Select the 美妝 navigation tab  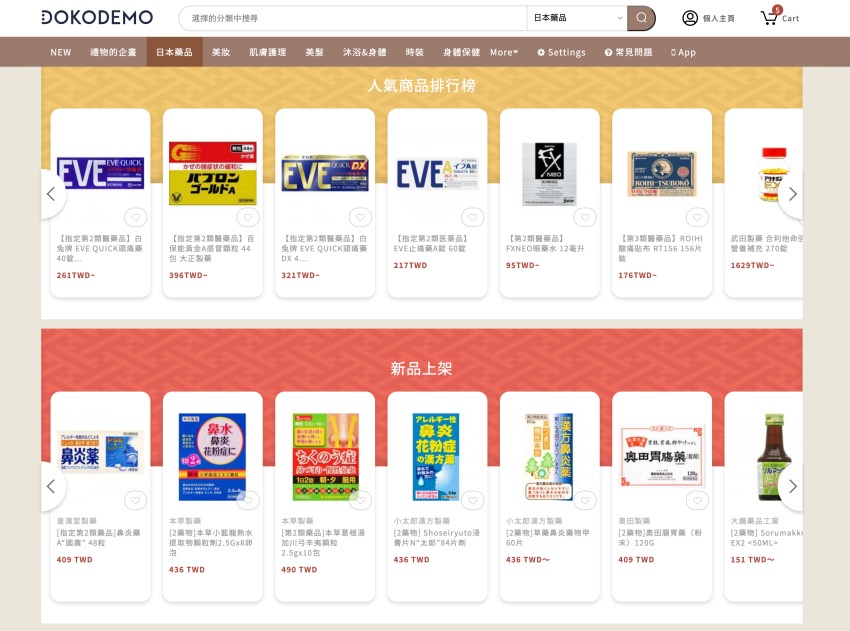221,53
